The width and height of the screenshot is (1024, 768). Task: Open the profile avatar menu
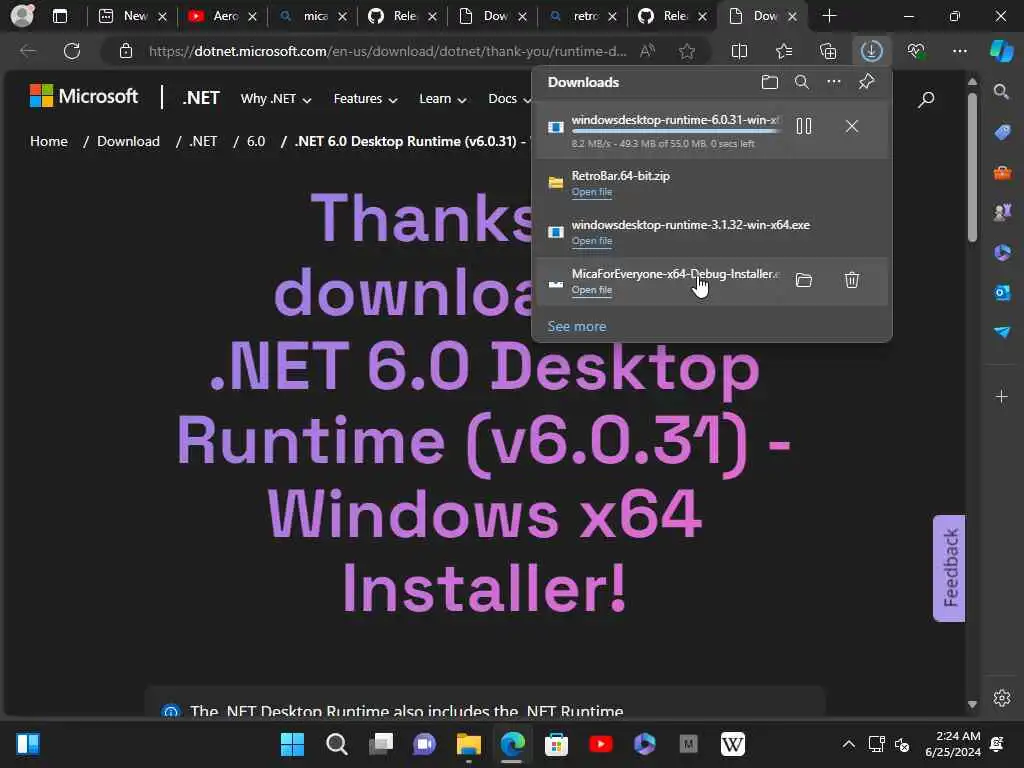pos(22,16)
